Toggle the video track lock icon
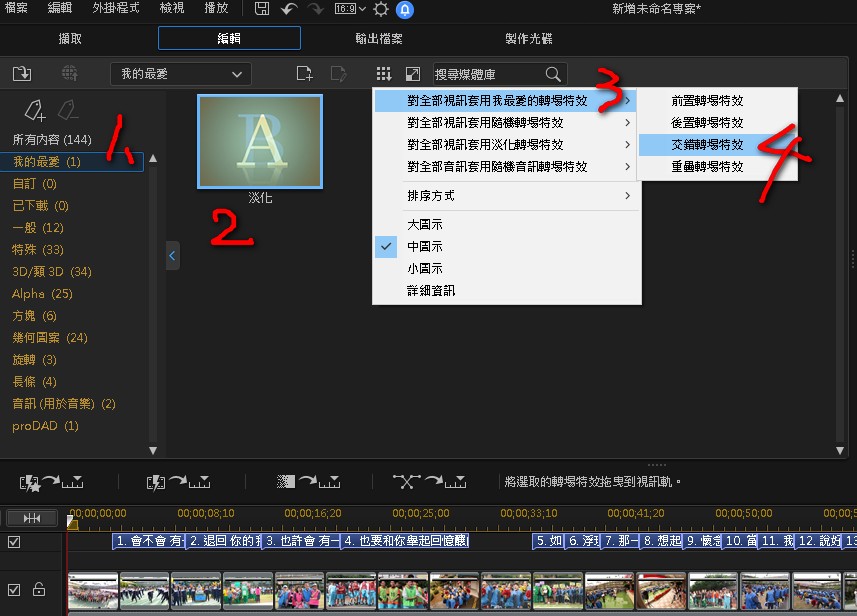The width and height of the screenshot is (857, 616). click(39, 589)
